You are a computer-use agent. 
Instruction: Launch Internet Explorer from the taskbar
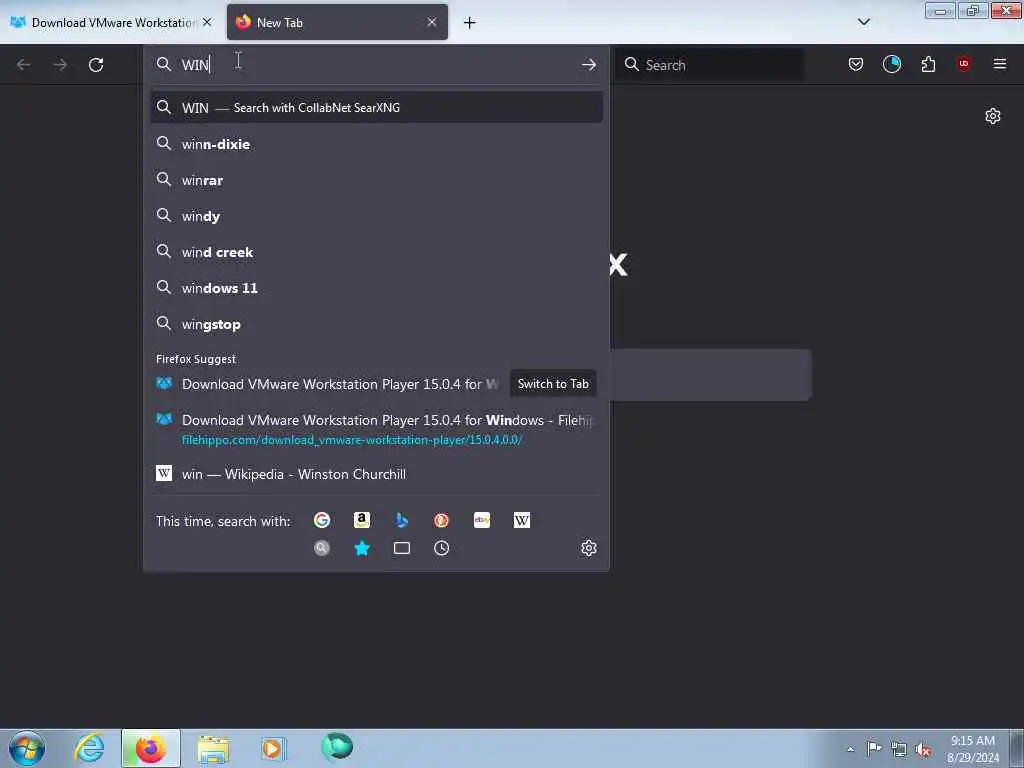coord(89,748)
